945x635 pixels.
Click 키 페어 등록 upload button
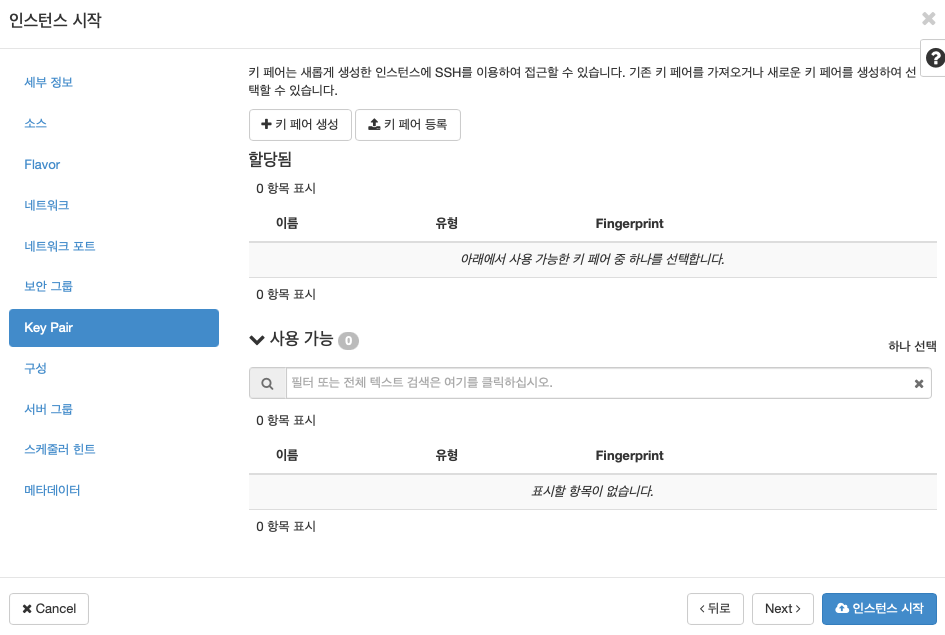[x=408, y=125]
